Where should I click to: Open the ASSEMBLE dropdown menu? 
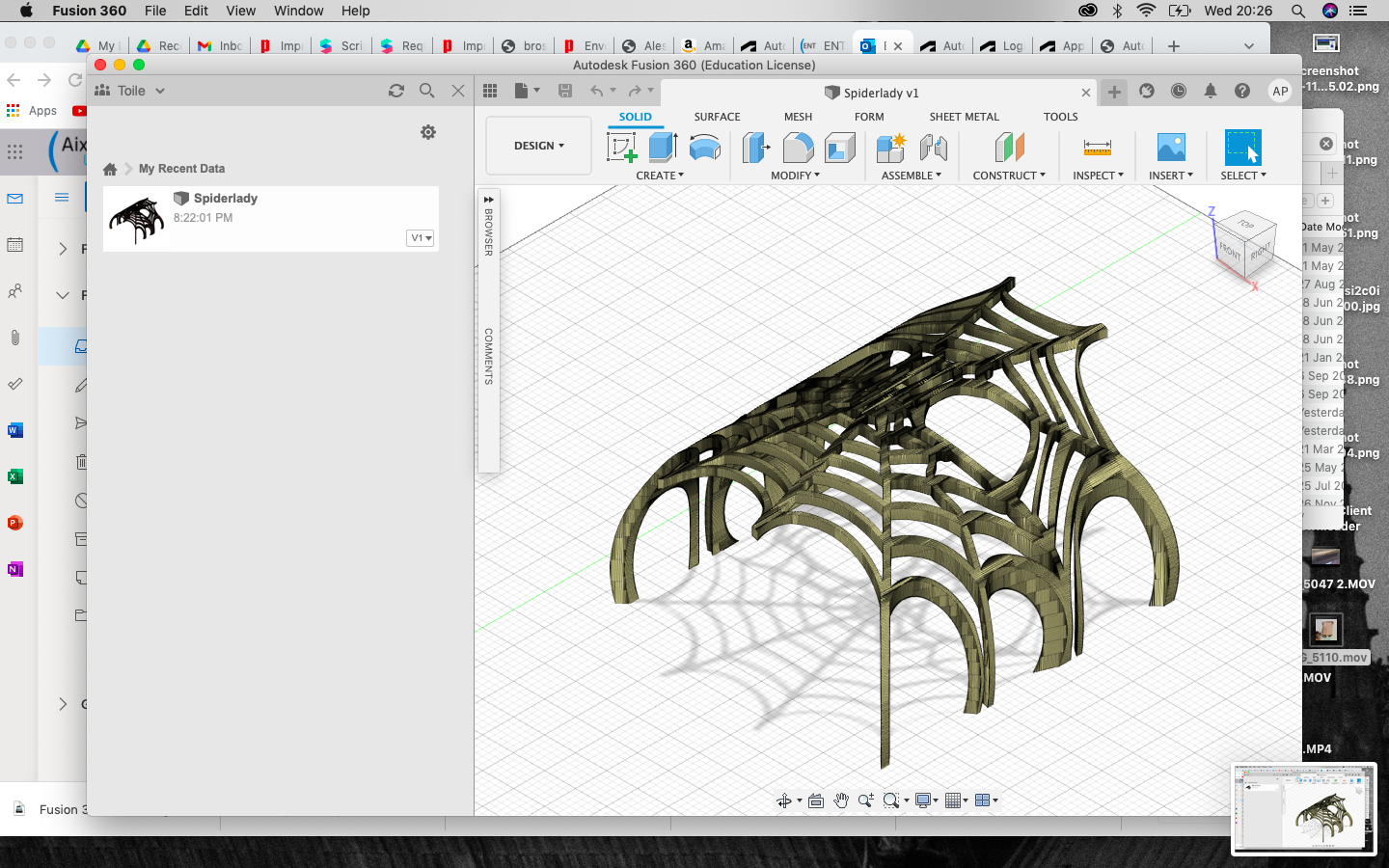click(912, 176)
